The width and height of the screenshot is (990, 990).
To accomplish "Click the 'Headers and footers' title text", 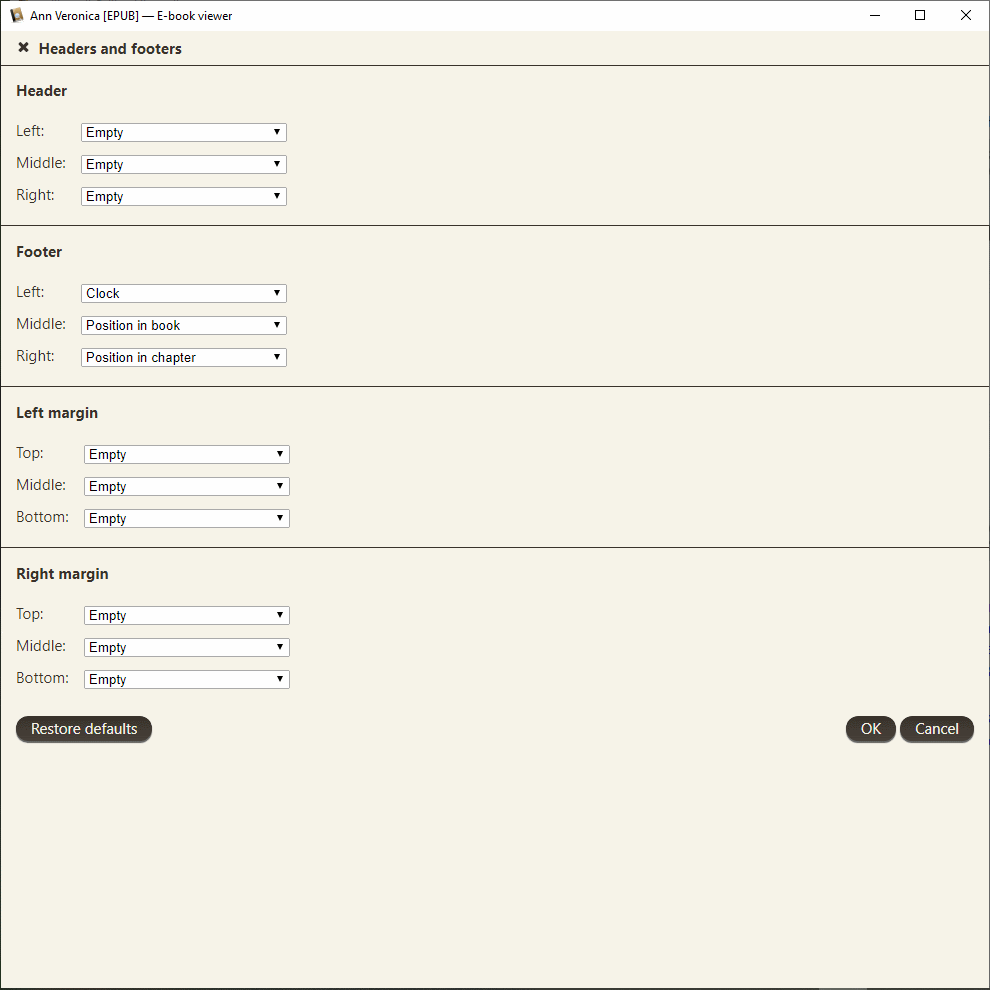I will coord(110,49).
